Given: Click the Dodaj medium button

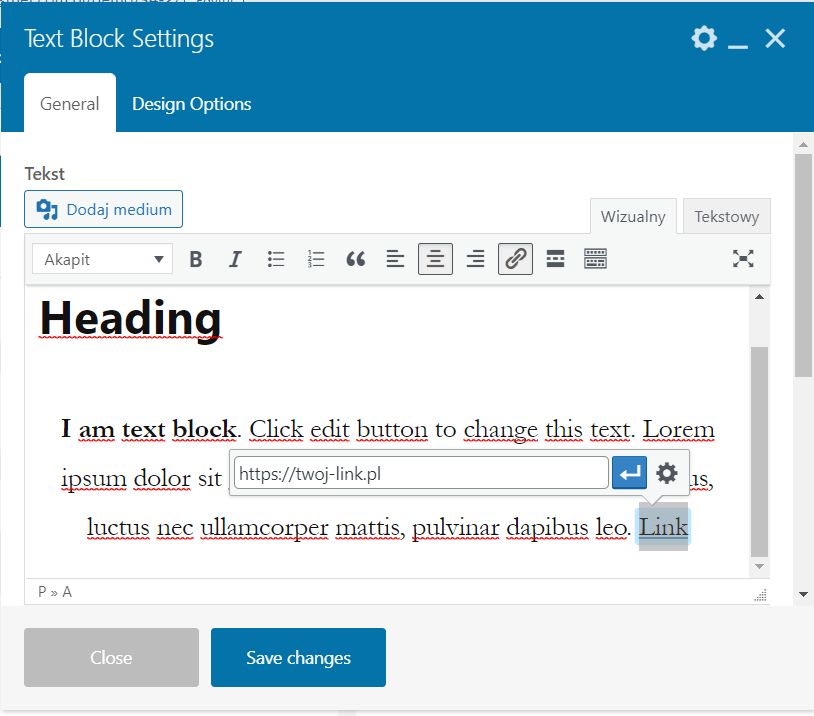Looking at the screenshot, I should (x=104, y=209).
